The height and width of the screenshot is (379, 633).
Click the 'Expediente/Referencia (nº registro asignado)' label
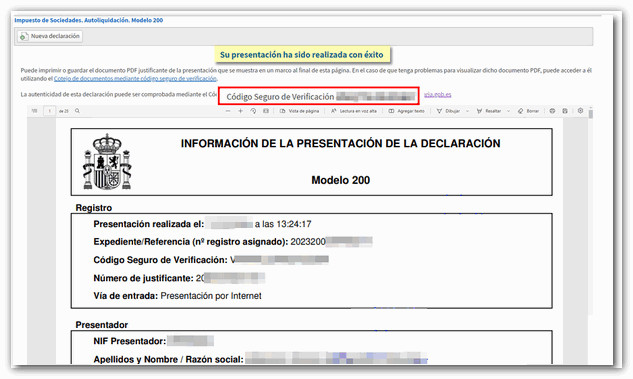click(x=191, y=242)
